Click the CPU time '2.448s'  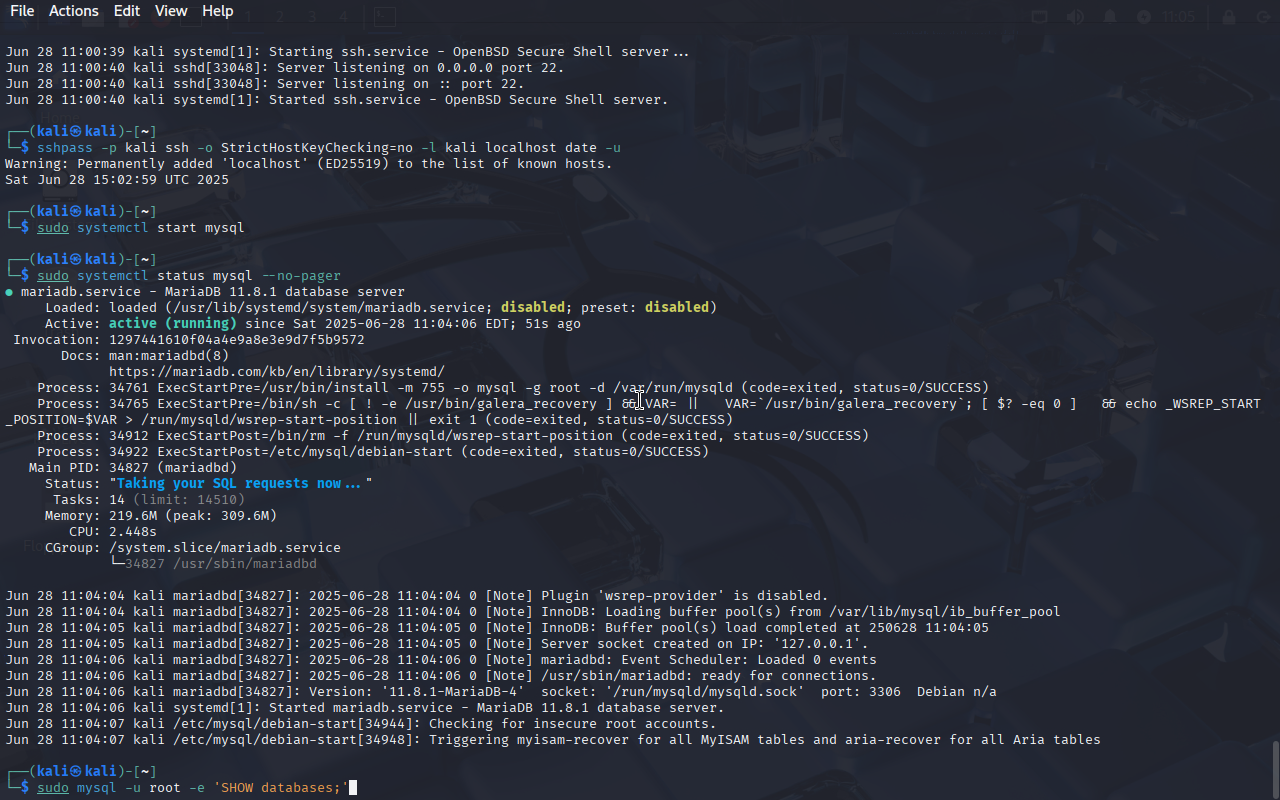click(x=133, y=532)
